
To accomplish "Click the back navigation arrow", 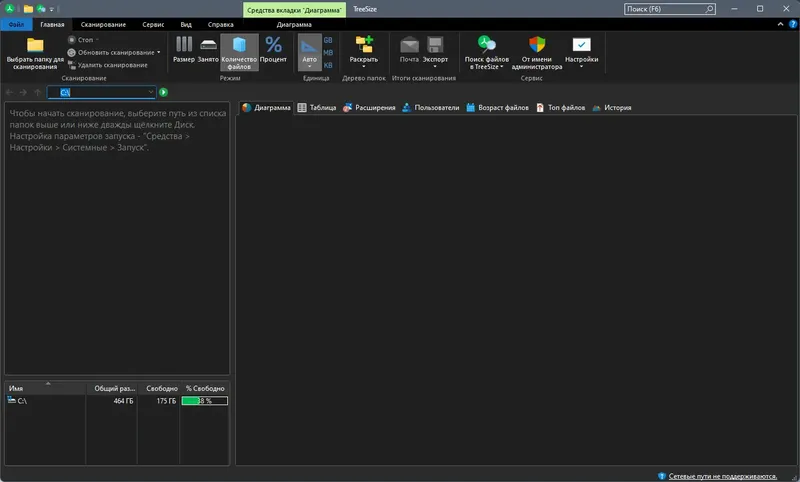I will [x=9, y=92].
